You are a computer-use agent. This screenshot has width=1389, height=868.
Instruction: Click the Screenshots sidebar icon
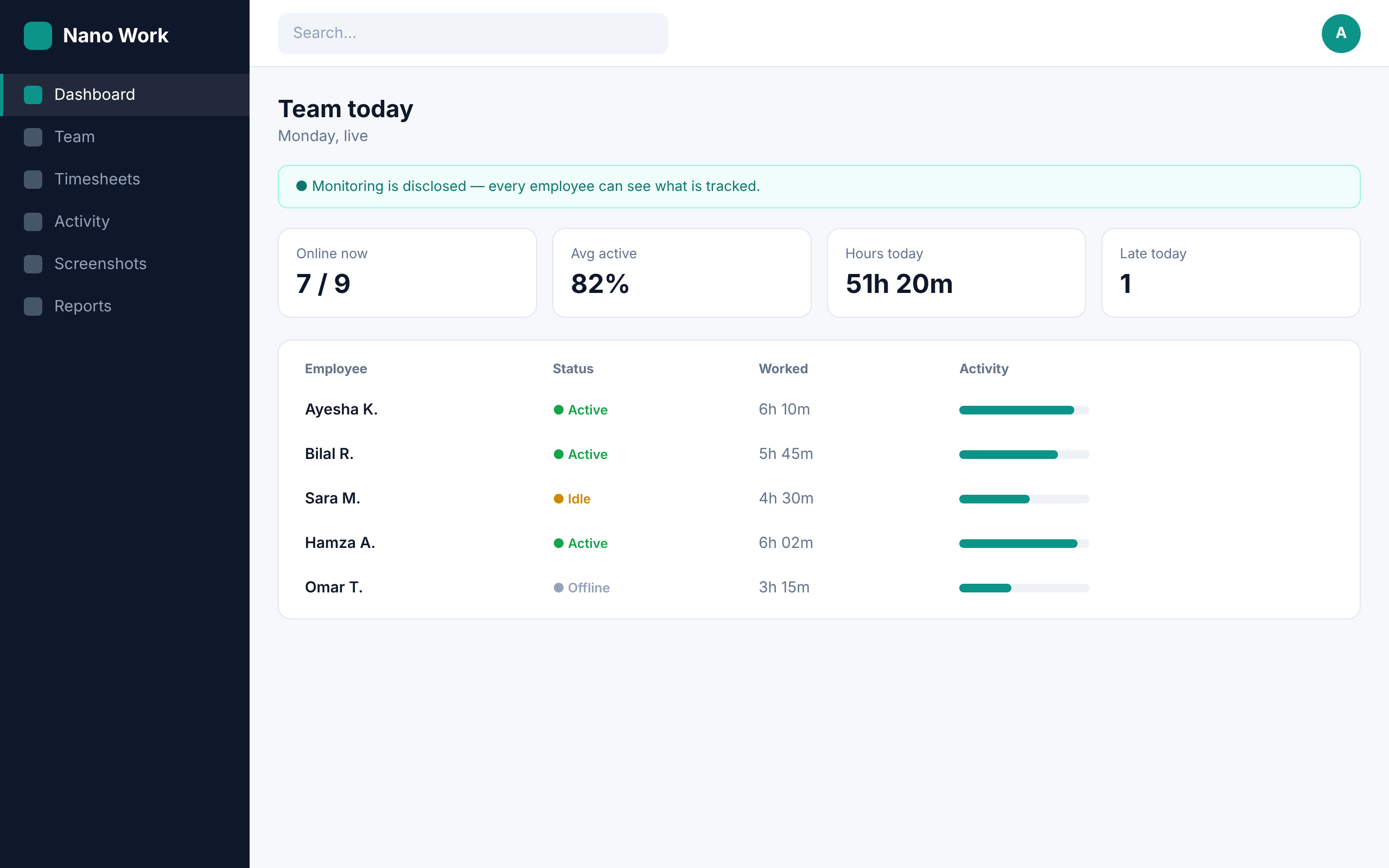(33, 264)
